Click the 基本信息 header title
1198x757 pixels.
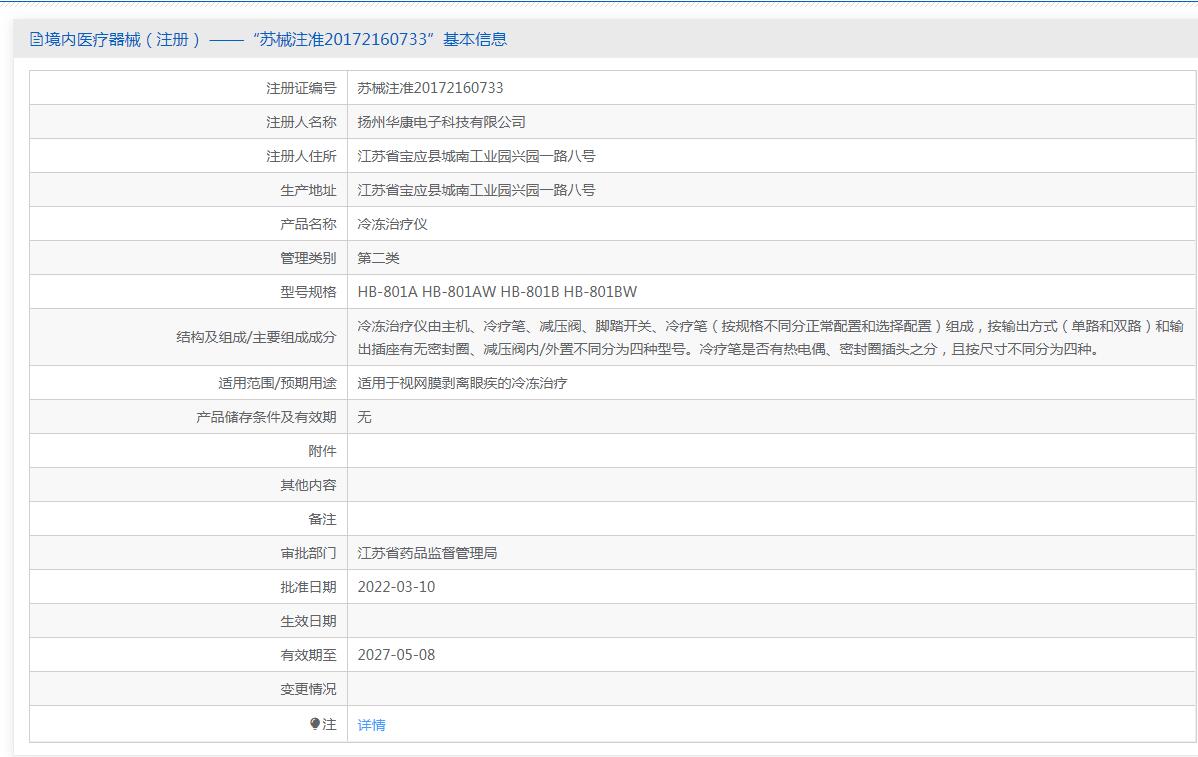(268, 40)
